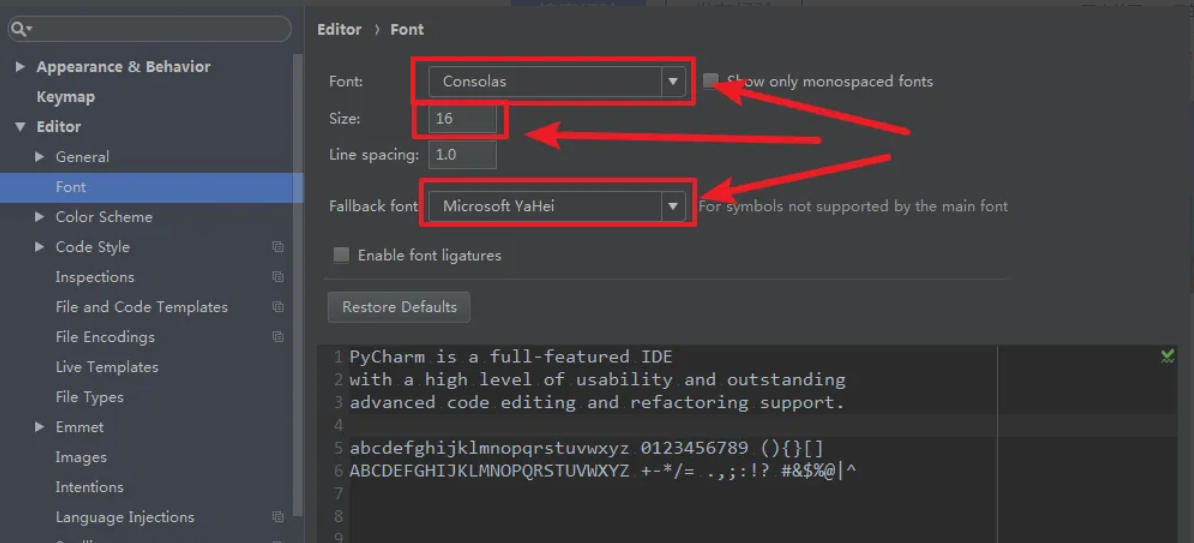Click the Restore Defaults button
Viewport: 1194px width, 543px height.
point(399,307)
